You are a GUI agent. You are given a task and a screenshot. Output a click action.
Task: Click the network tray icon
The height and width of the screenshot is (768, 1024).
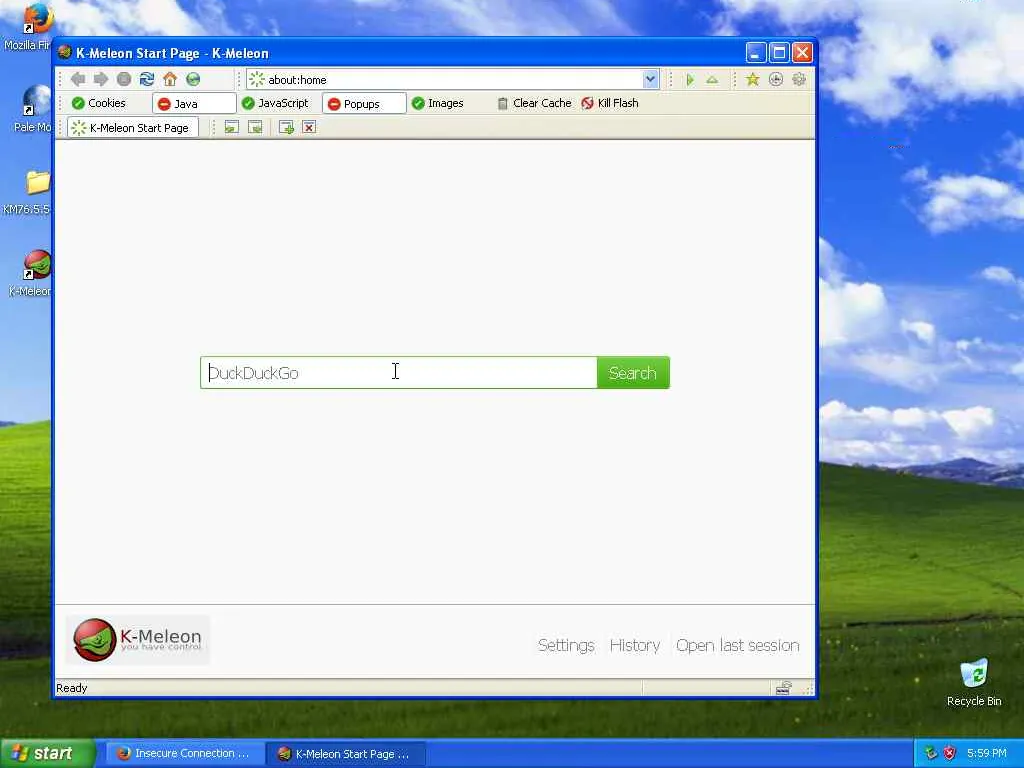pyautogui.click(x=931, y=754)
